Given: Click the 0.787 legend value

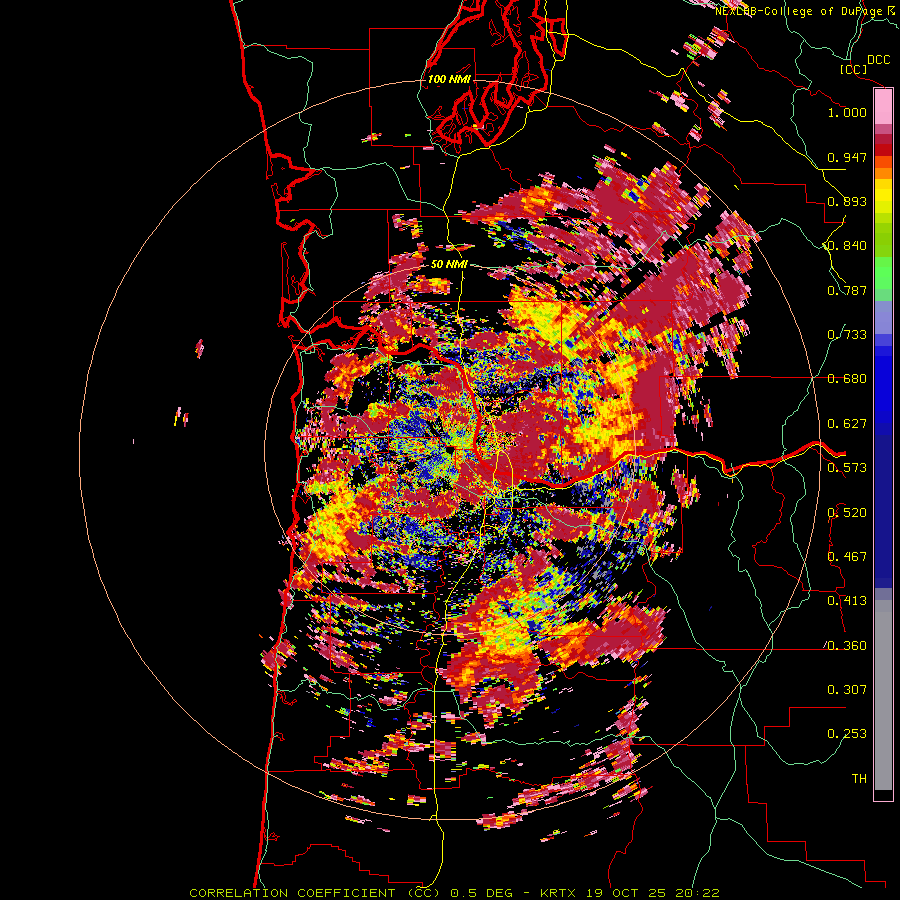Looking at the screenshot, I should click(847, 290).
